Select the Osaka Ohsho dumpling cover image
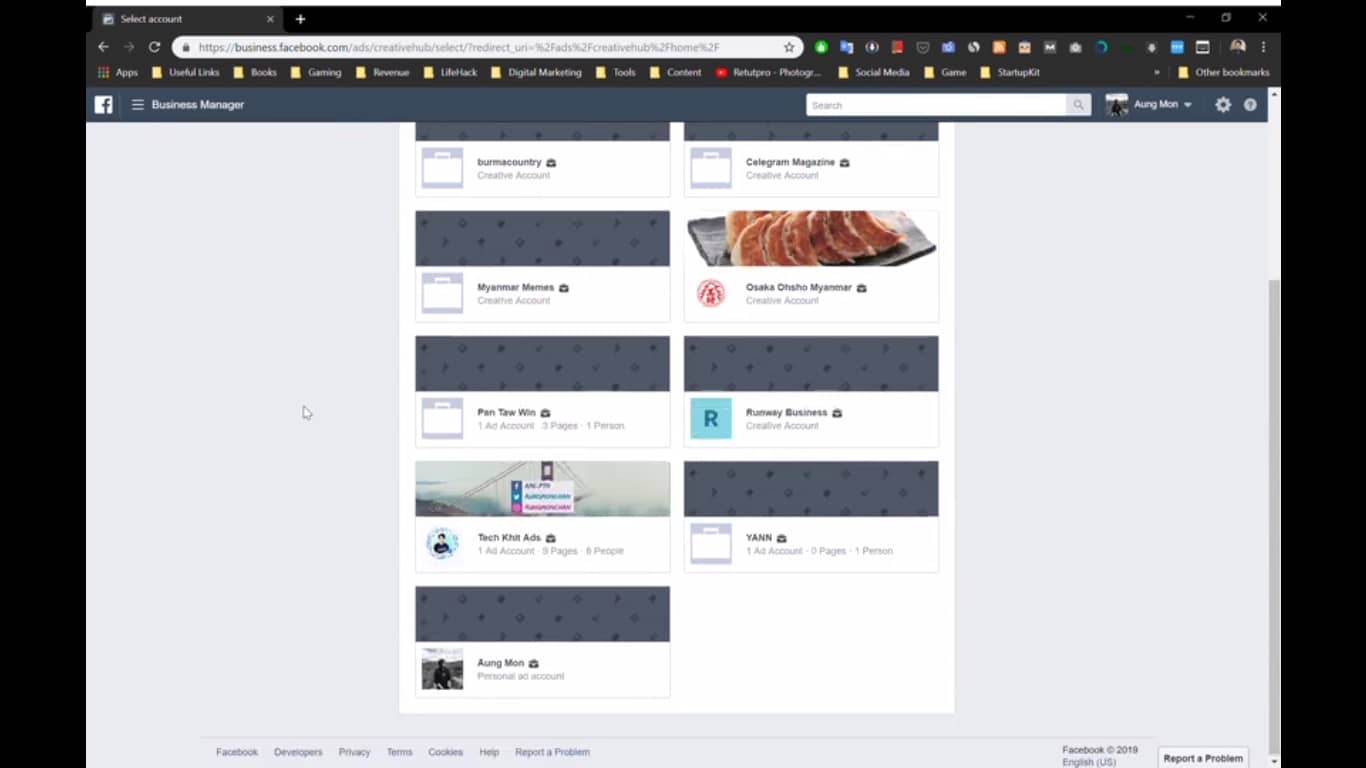This screenshot has height=768, width=1366. [811, 238]
